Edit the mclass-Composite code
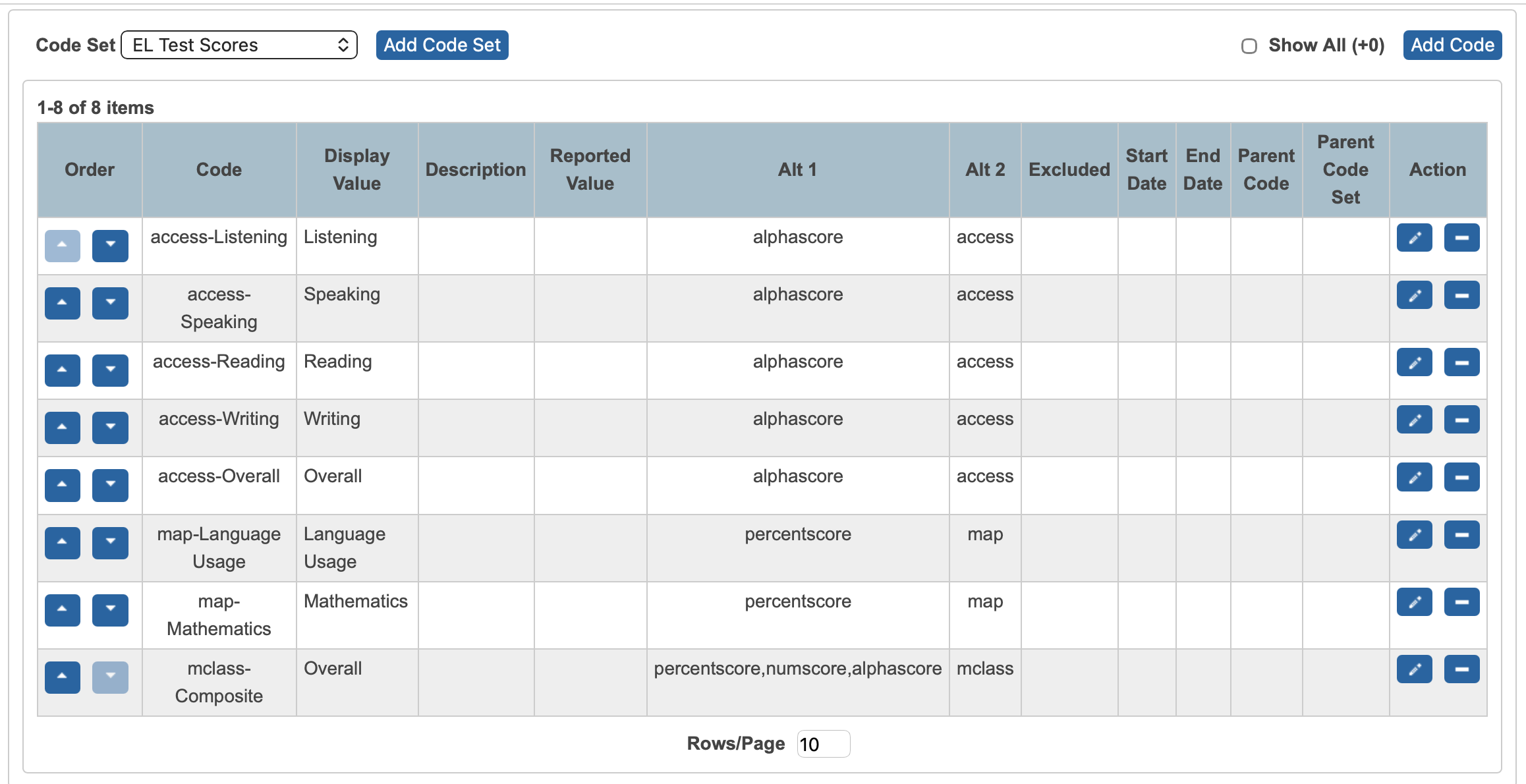This screenshot has width=1526, height=784. [1414, 669]
